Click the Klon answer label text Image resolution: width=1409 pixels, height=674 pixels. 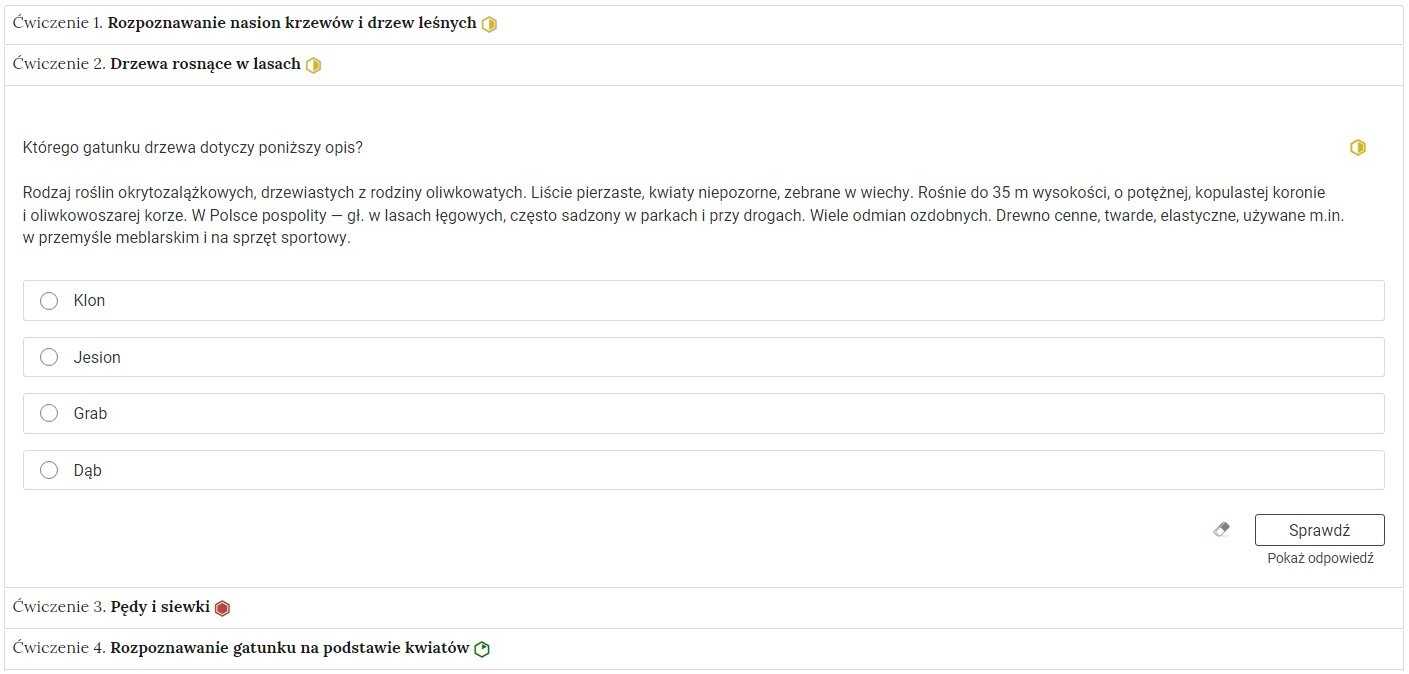89,301
